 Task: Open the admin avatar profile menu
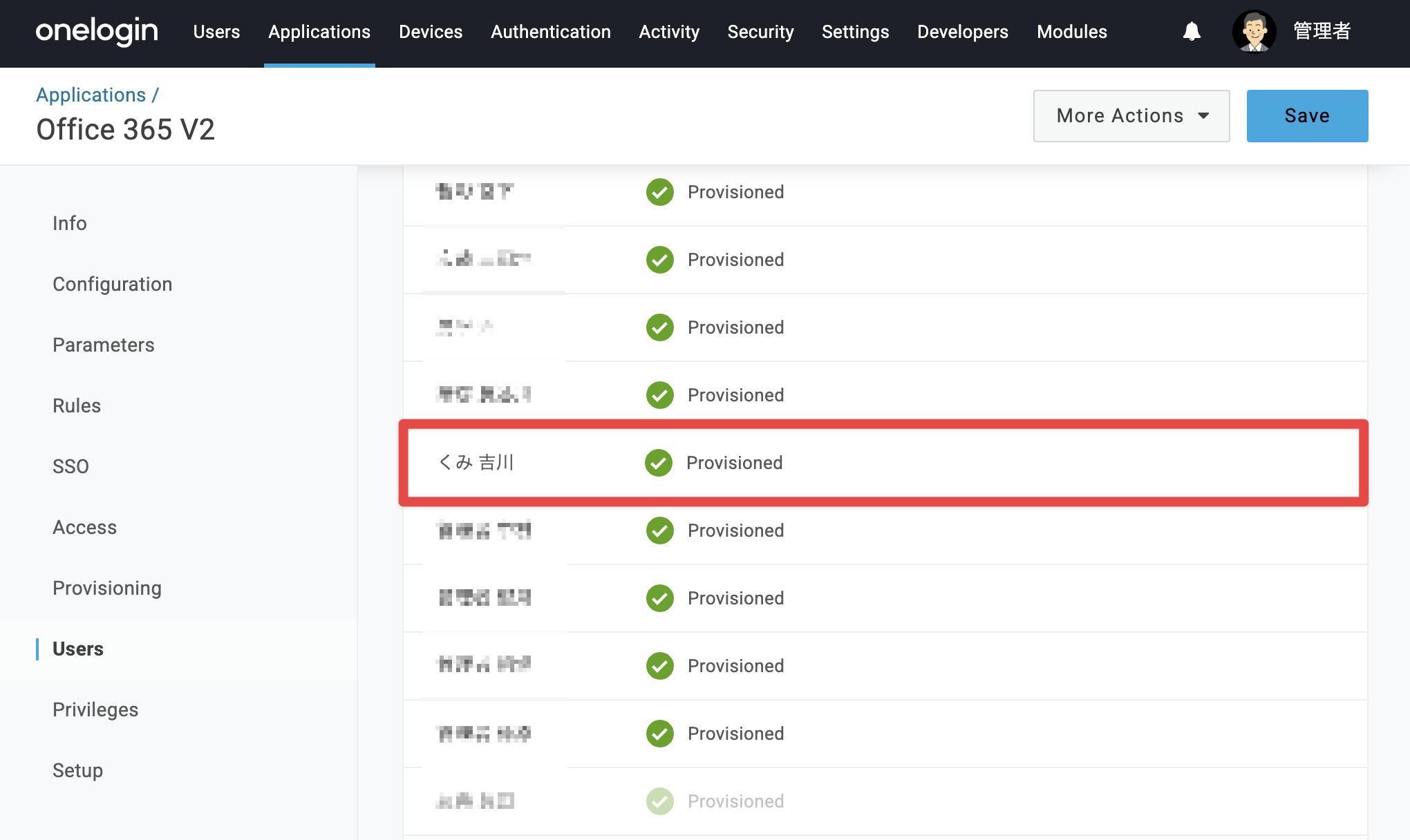click(1254, 32)
